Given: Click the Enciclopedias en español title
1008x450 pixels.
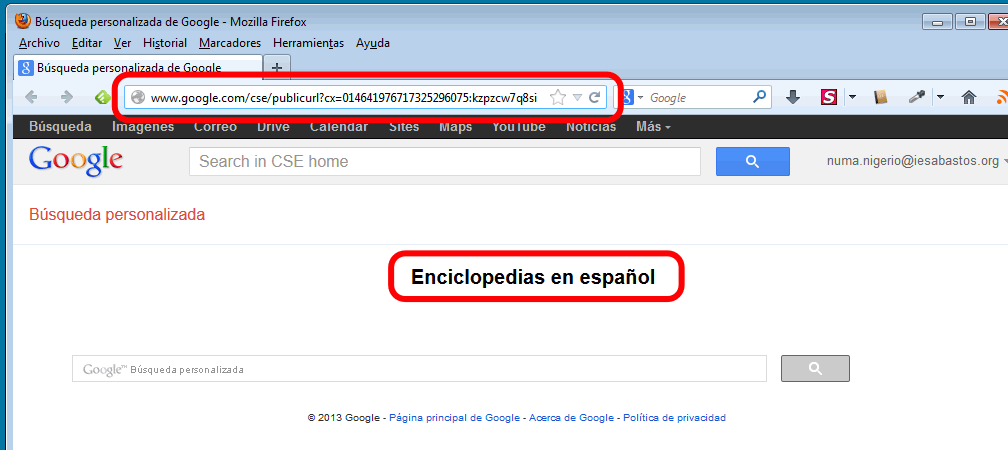Looking at the screenshot, I should pyautogui.click(x=533, y=277).
